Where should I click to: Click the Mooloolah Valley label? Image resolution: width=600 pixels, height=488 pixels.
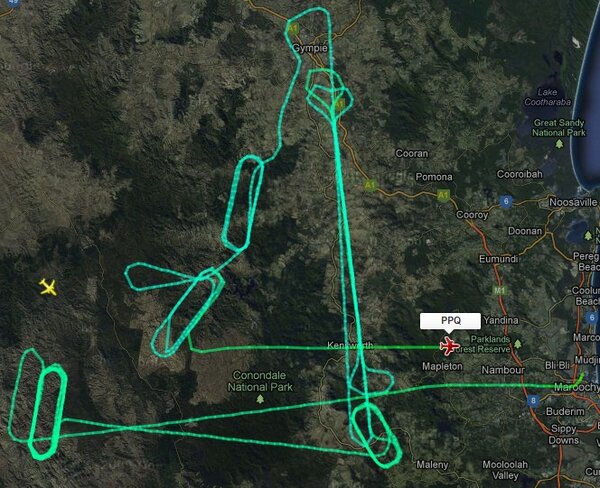click(505, 470)
